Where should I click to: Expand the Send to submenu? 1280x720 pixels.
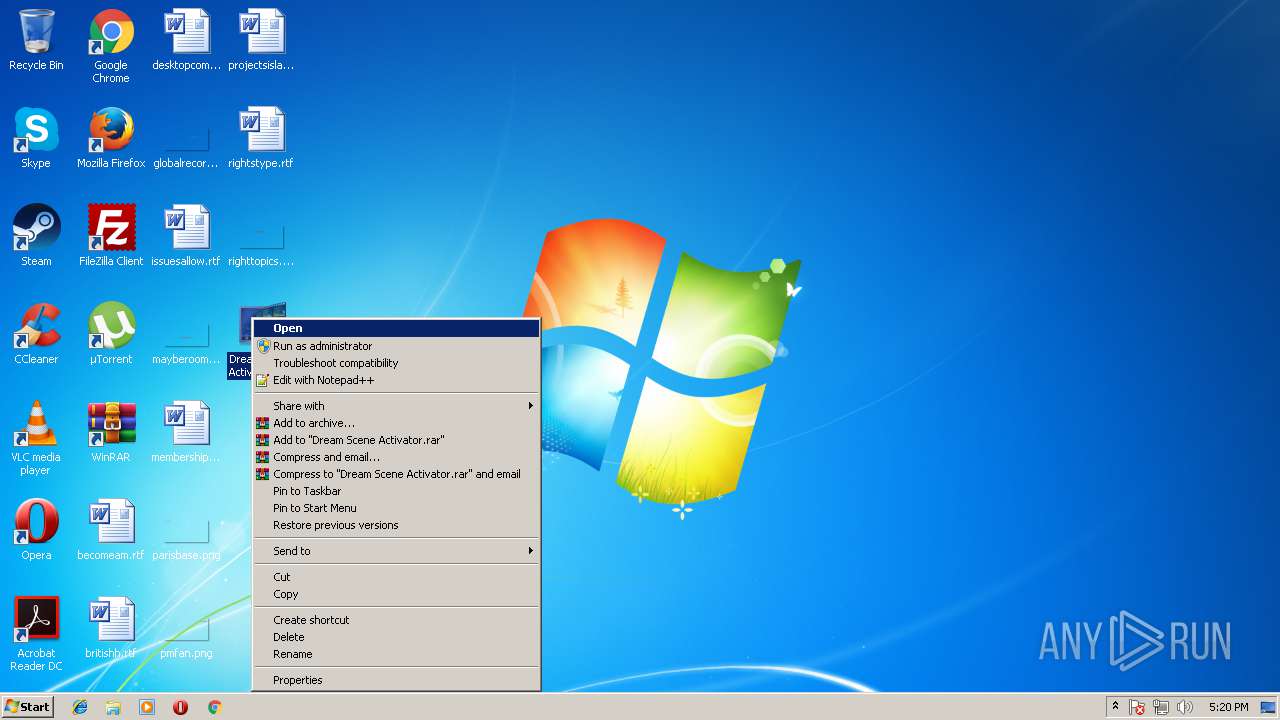[396, 551]
